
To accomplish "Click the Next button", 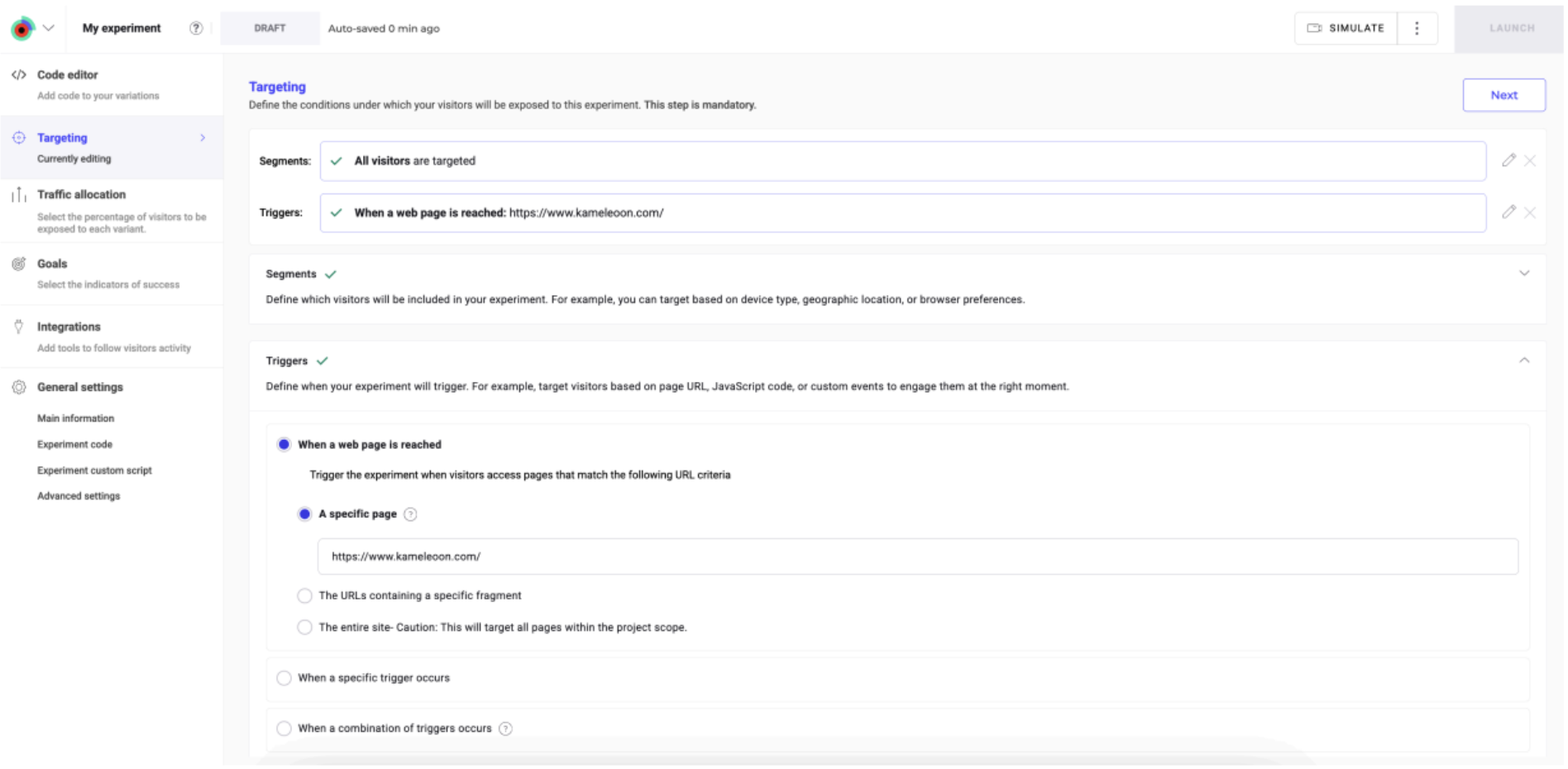I will [1503, 95].
